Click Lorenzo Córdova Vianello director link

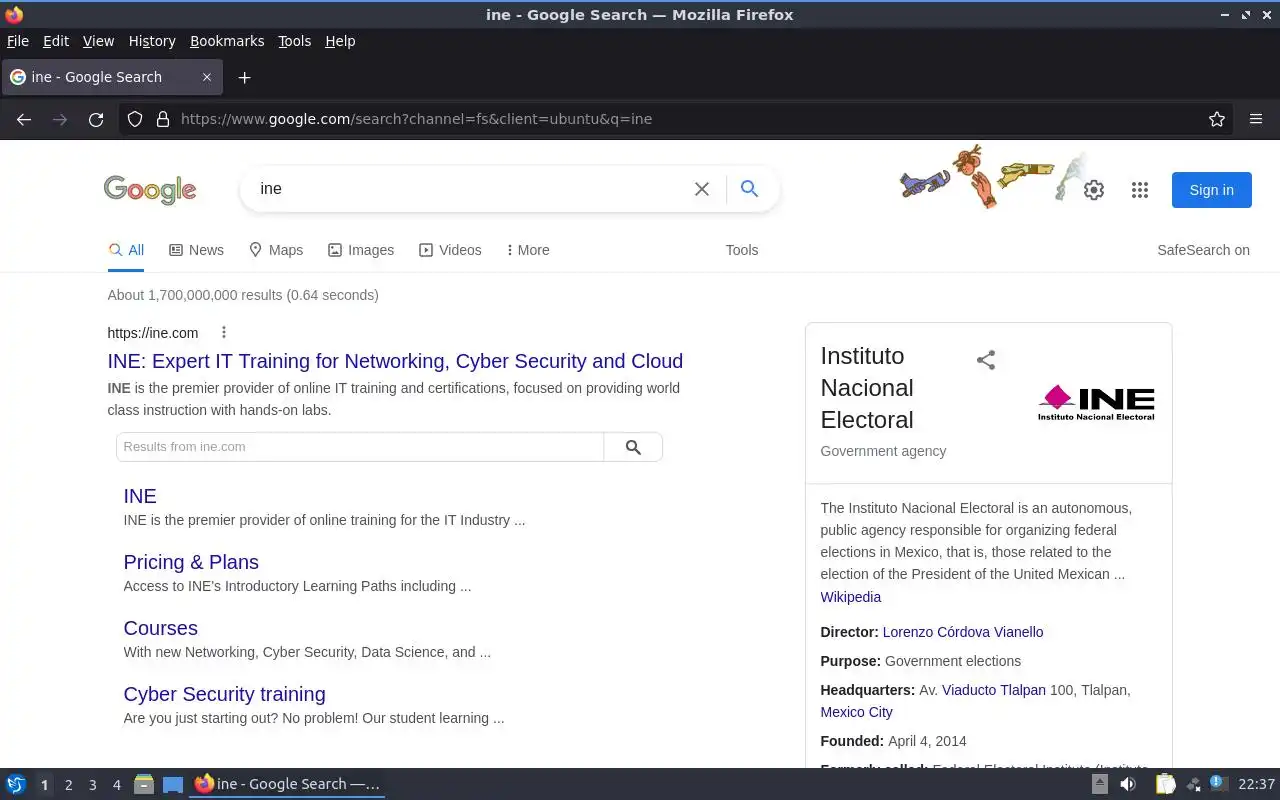[963, 632]
